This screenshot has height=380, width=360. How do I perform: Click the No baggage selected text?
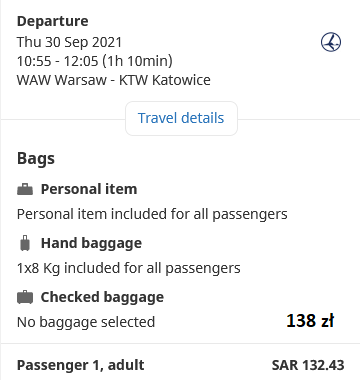[x=86, y=322]
